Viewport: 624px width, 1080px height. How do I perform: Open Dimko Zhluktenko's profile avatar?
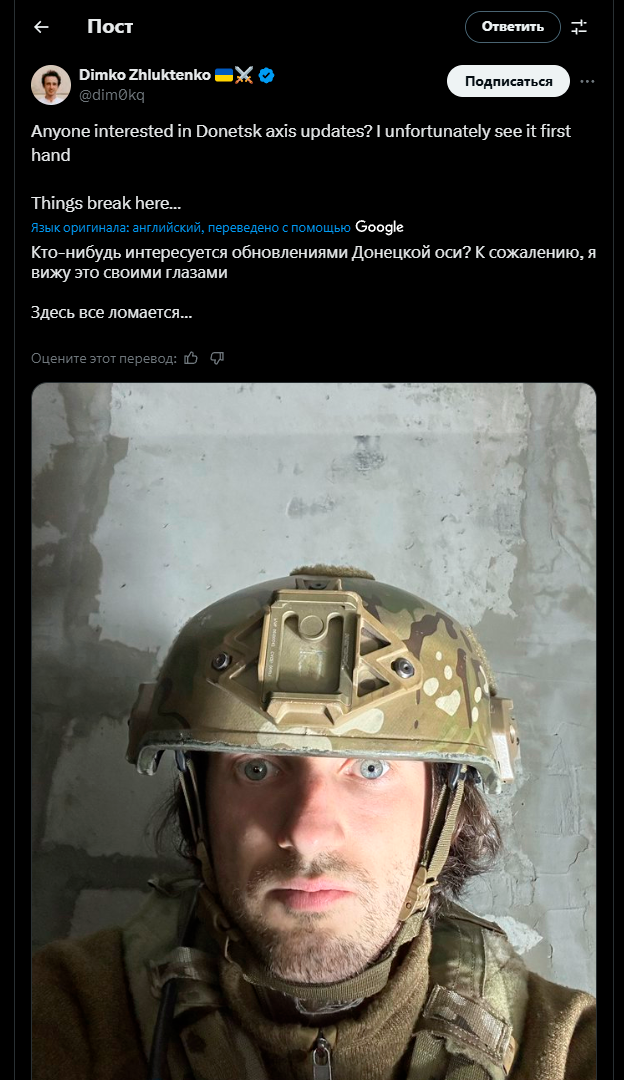point(51,85)
